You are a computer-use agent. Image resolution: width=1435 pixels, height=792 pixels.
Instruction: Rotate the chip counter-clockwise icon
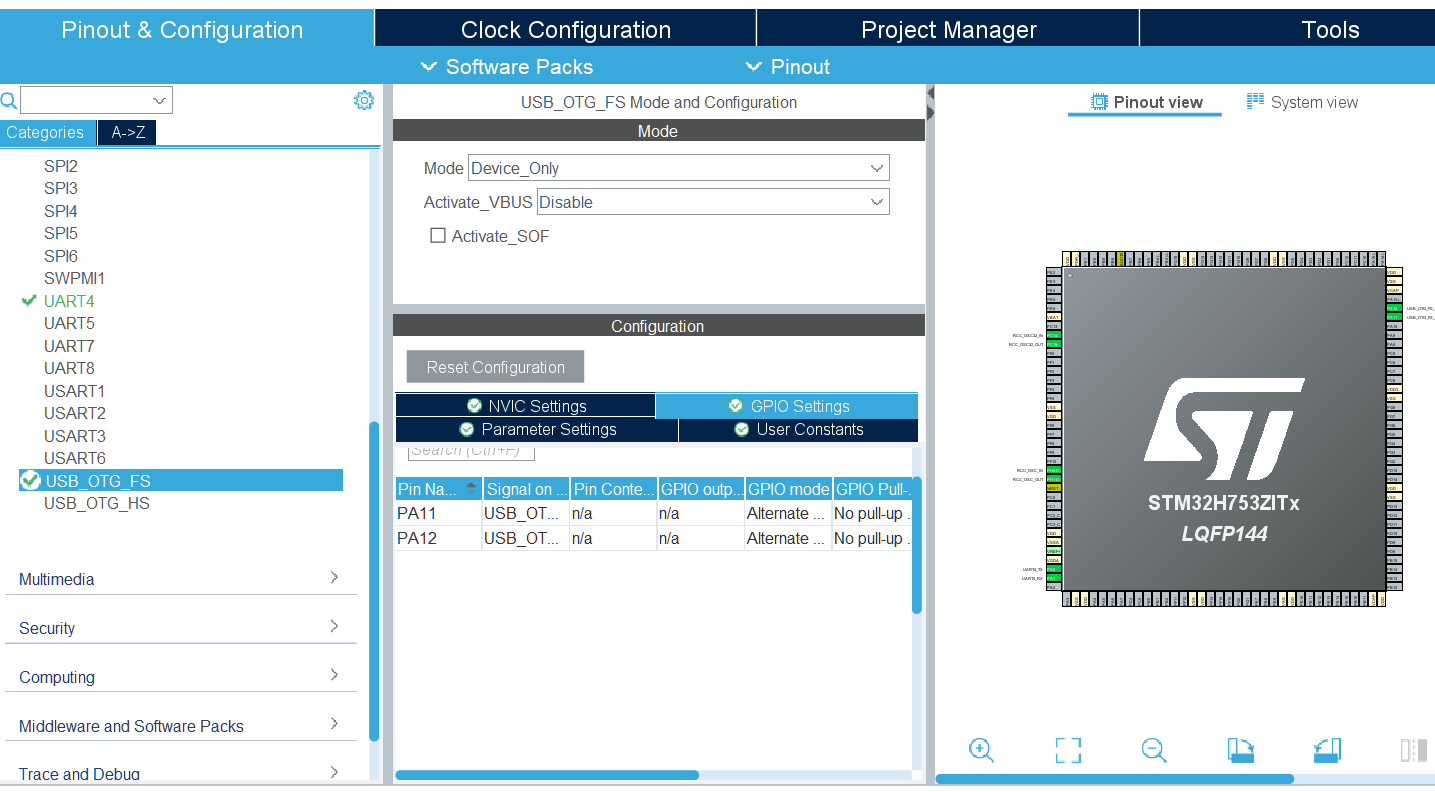tap(1327, 750)
